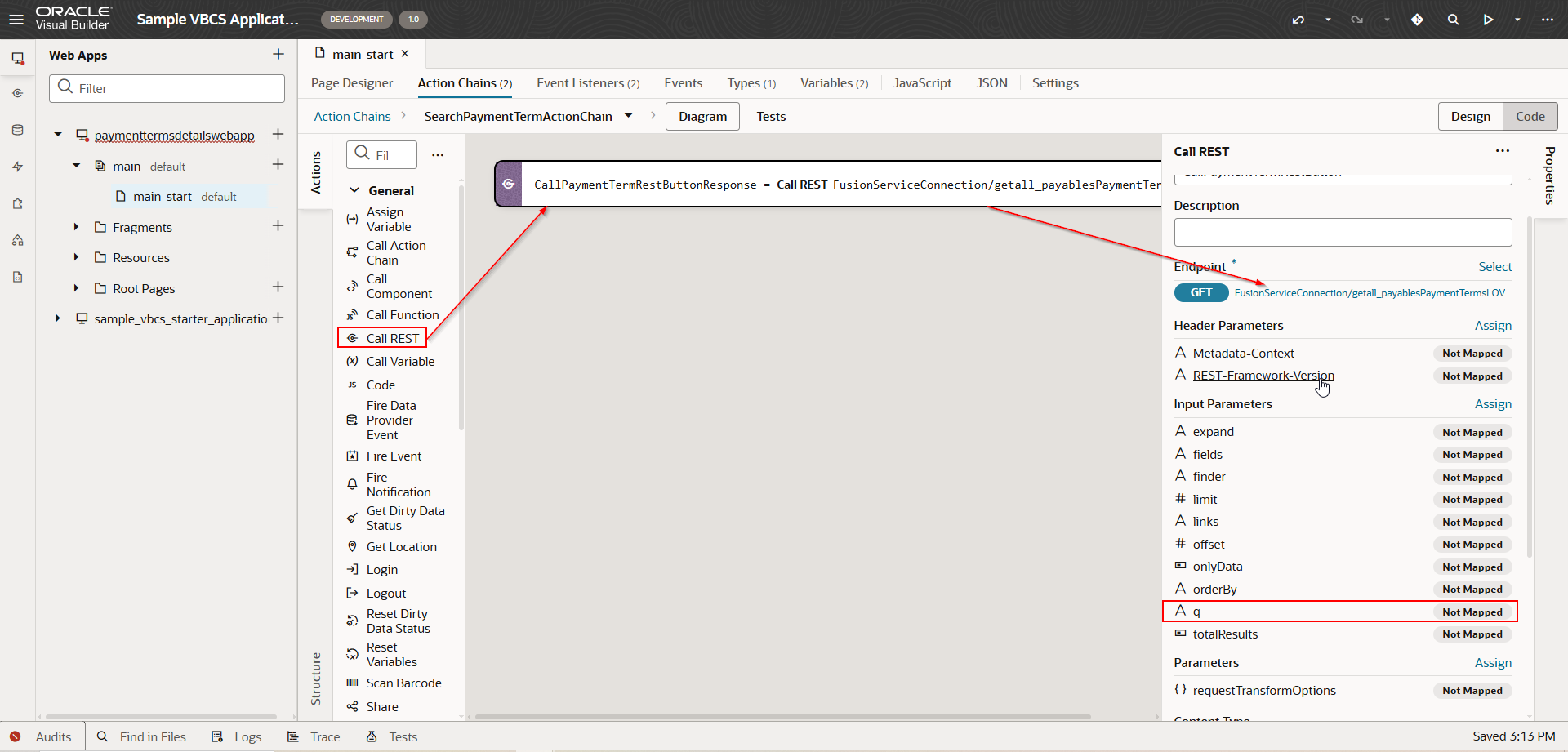Open Trace footer tab

tap(314, 736)
